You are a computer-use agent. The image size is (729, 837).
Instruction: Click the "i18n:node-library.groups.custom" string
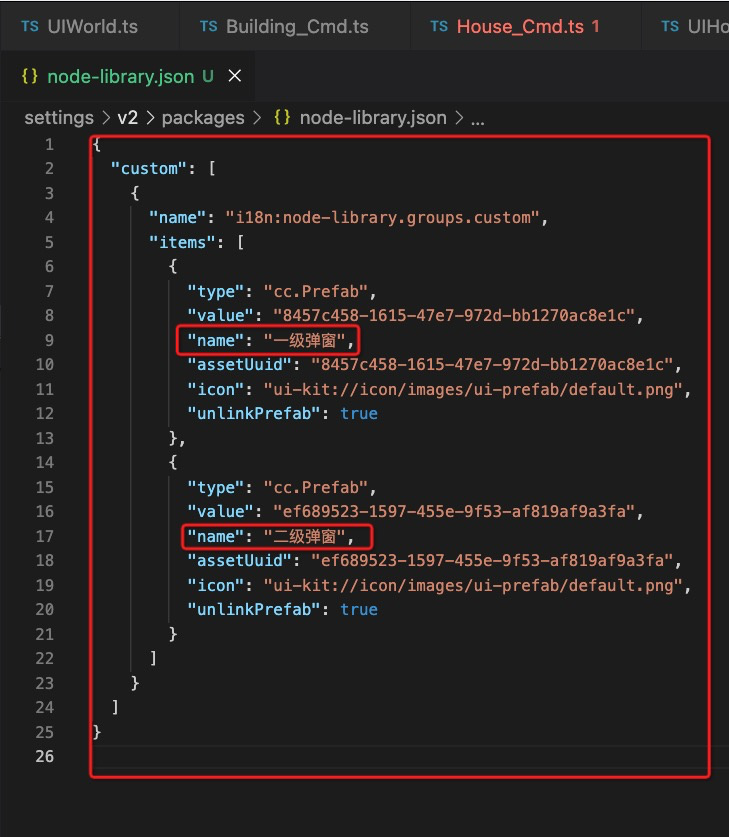point(383,218)
